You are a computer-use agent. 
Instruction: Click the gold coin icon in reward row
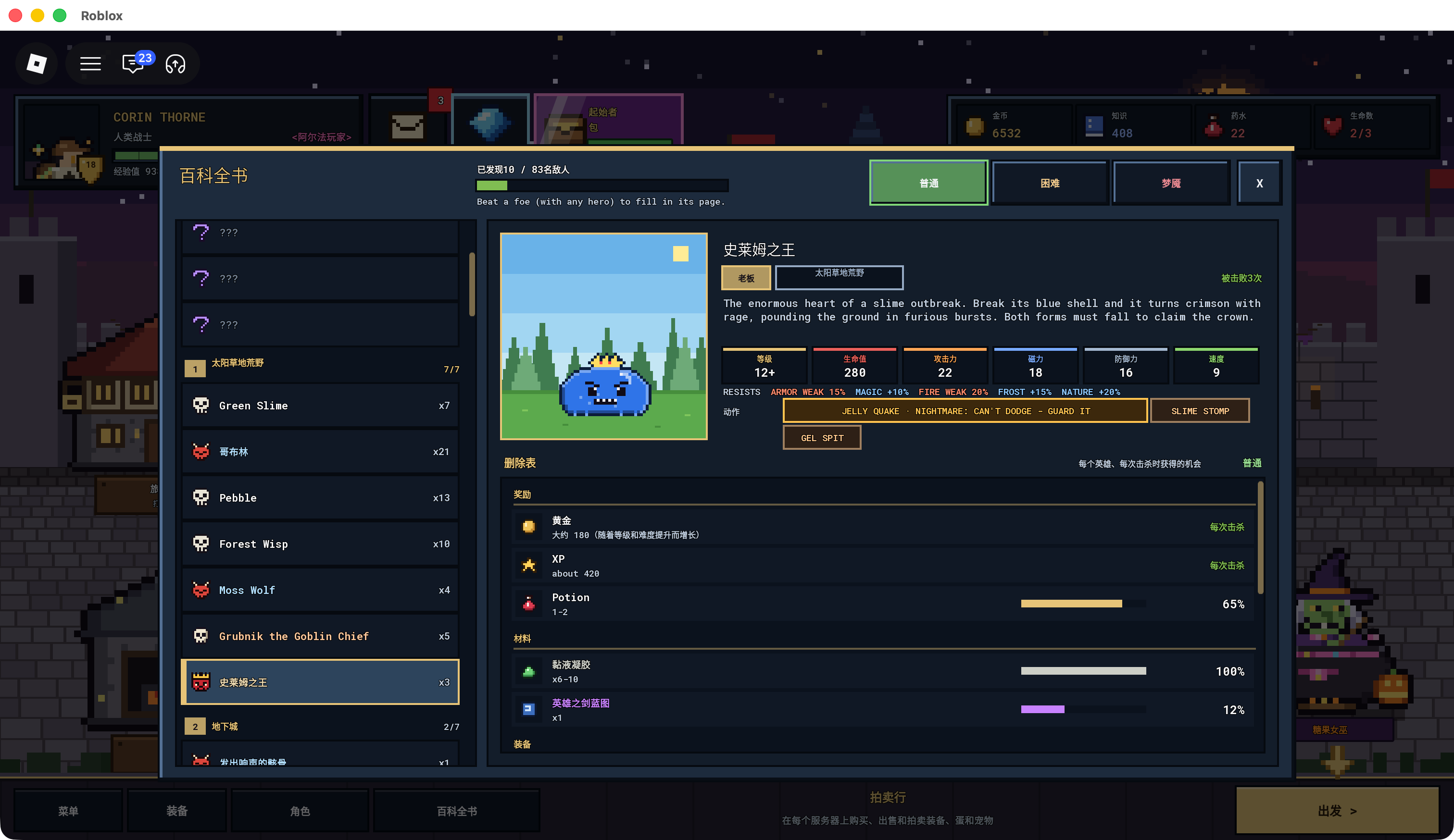pyautogui.click(x=528, y=527)
